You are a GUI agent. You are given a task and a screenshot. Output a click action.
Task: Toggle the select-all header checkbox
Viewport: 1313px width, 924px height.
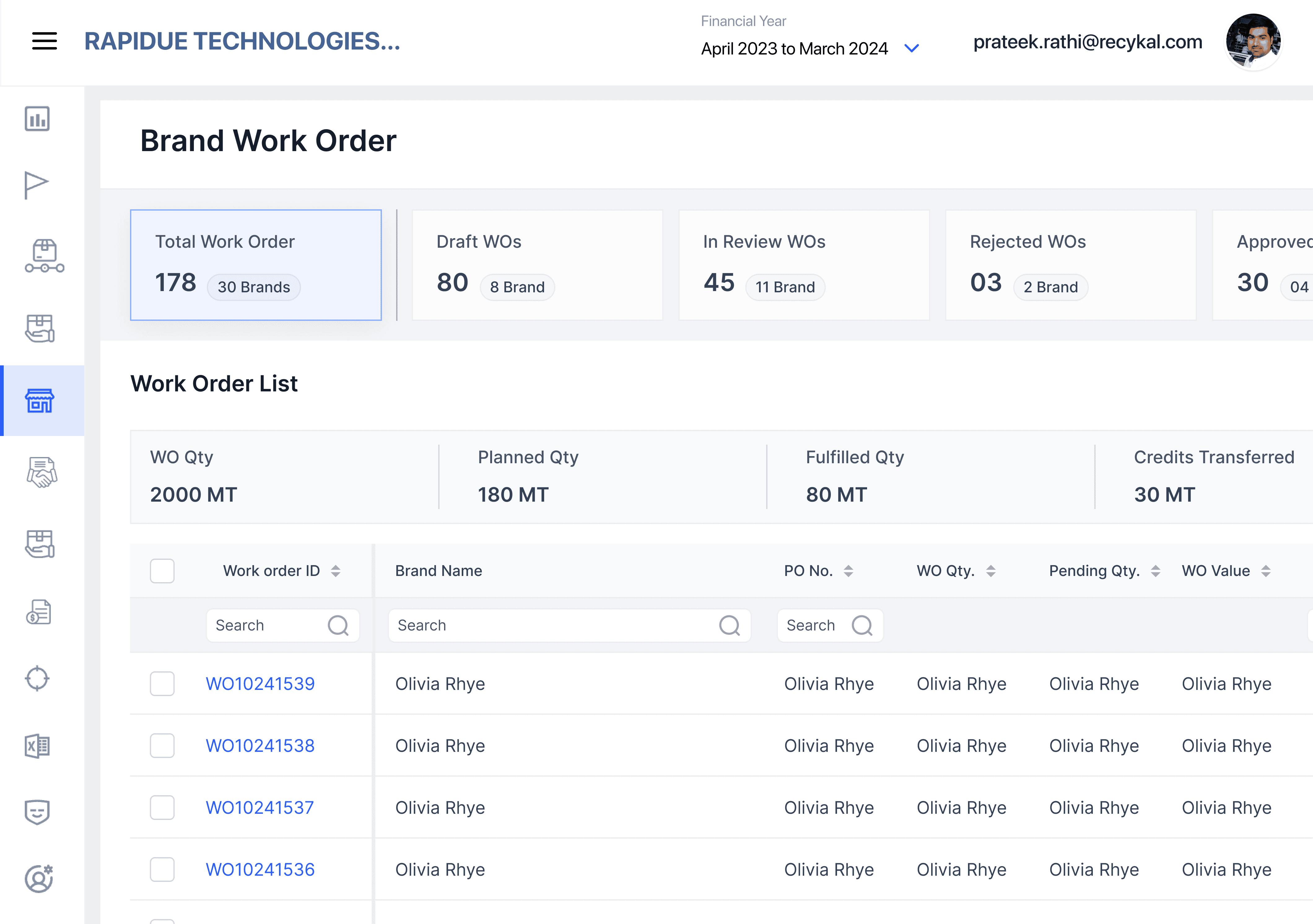coord(162,571)
